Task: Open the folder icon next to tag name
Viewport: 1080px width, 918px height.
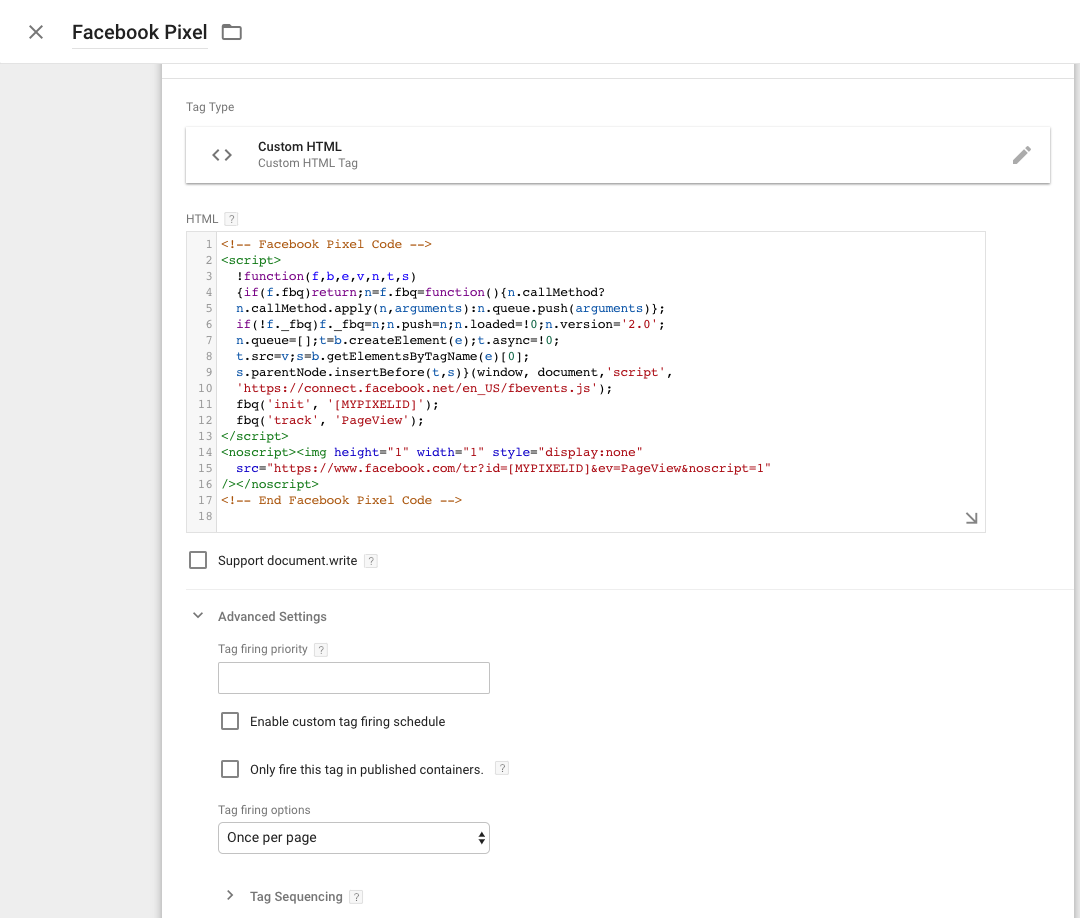Action: 231,32
